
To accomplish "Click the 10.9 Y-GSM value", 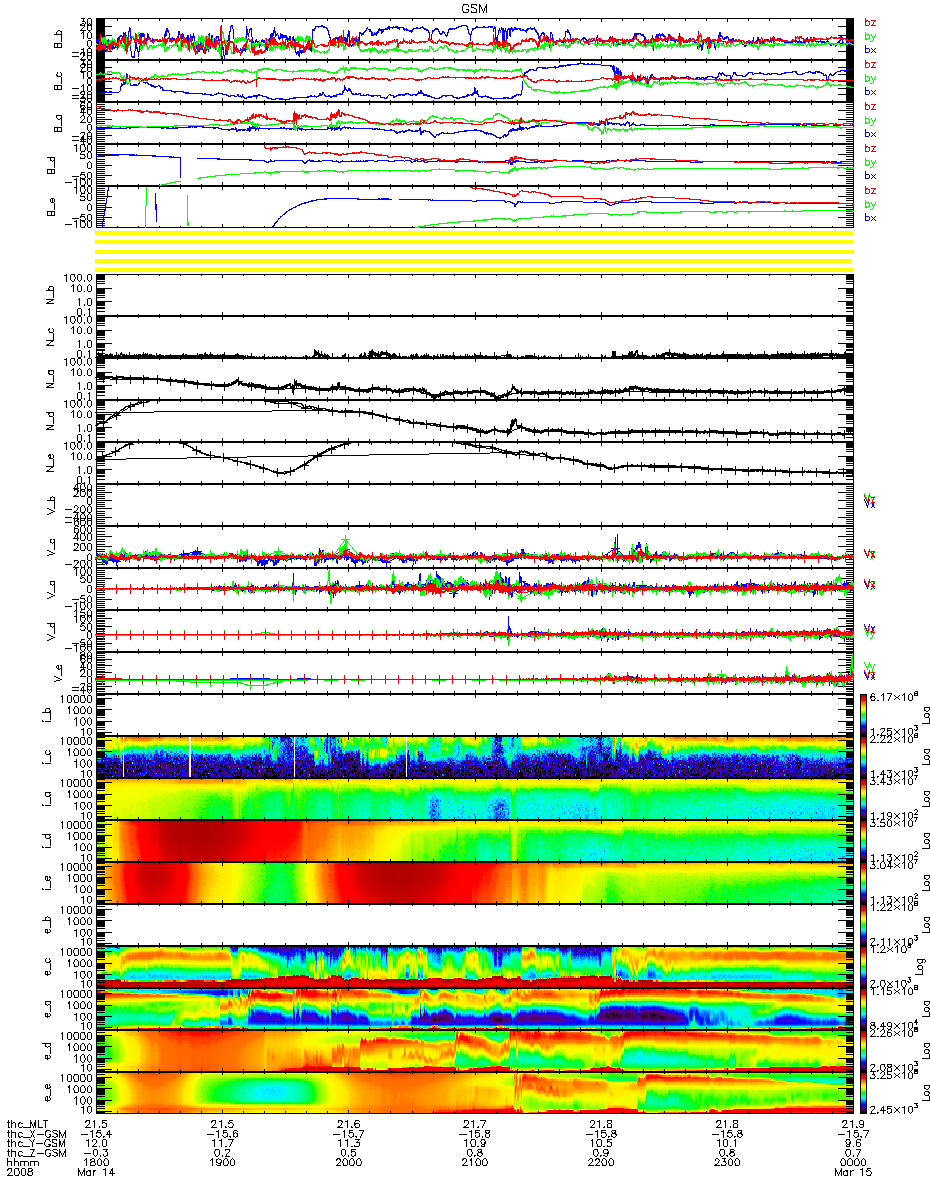I will 474,1145.
